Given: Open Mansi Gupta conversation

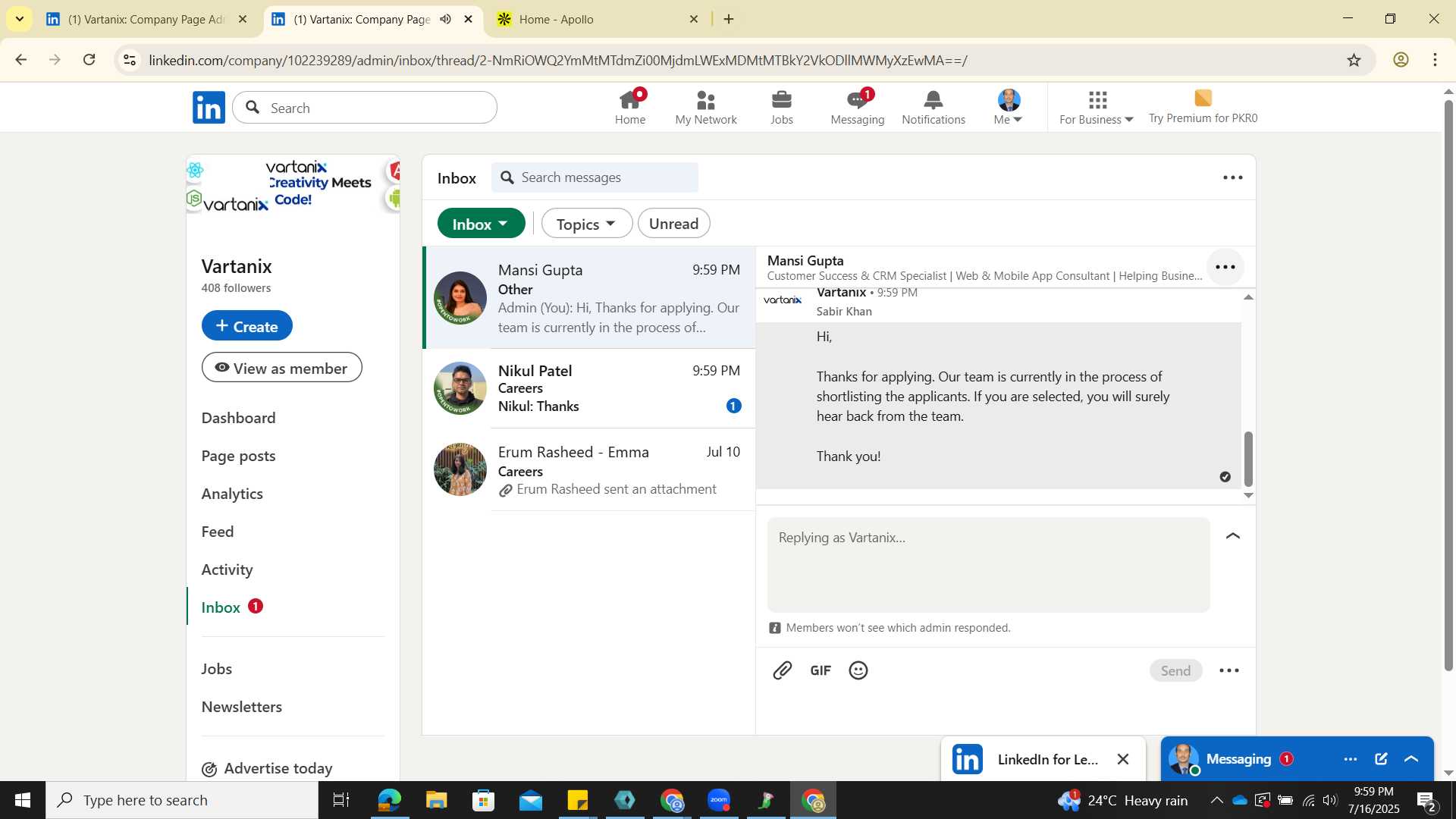Looking at the screenshot, I should click(589, 298).
